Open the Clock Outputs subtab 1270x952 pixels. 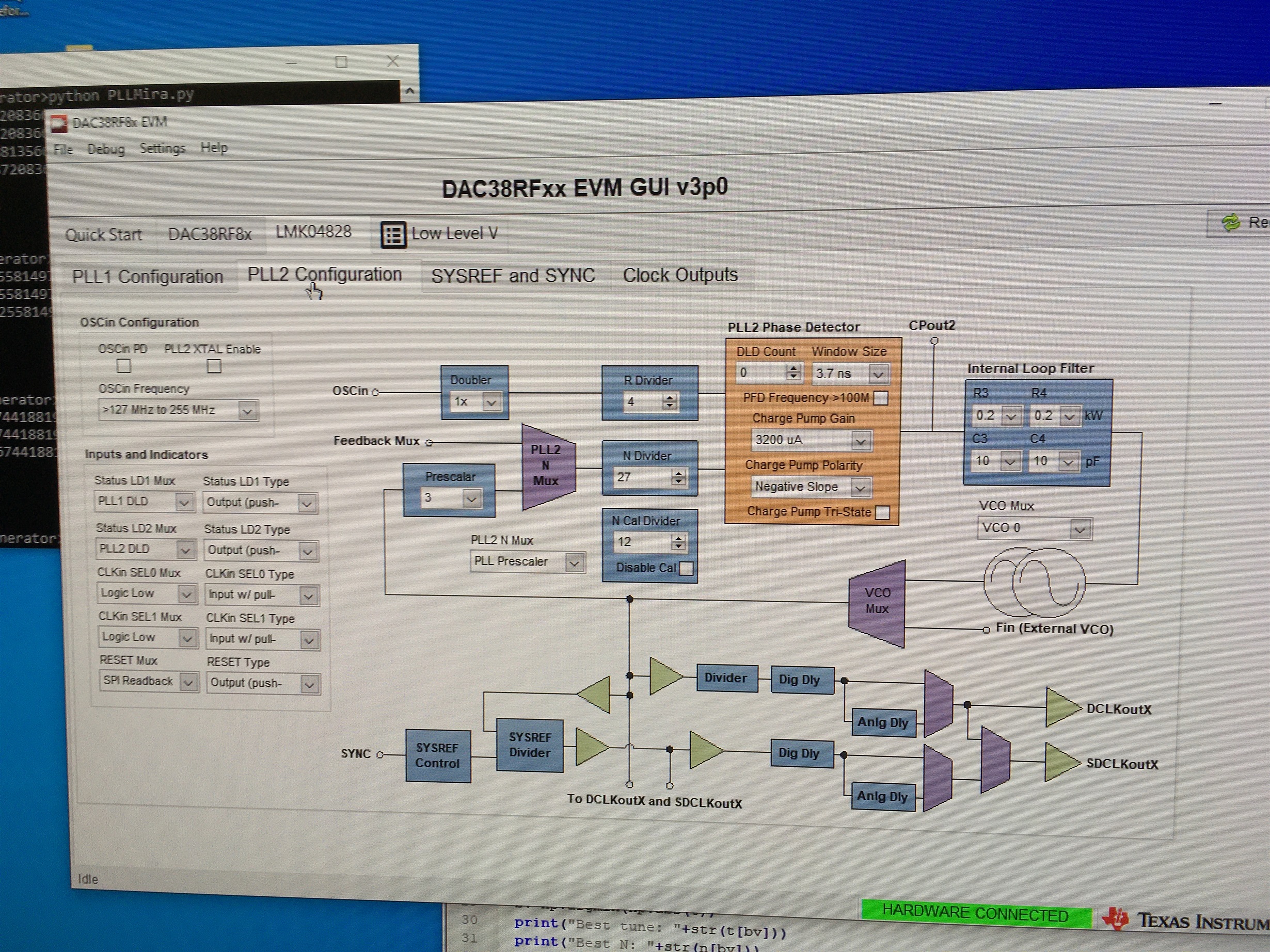coord(680,275)
